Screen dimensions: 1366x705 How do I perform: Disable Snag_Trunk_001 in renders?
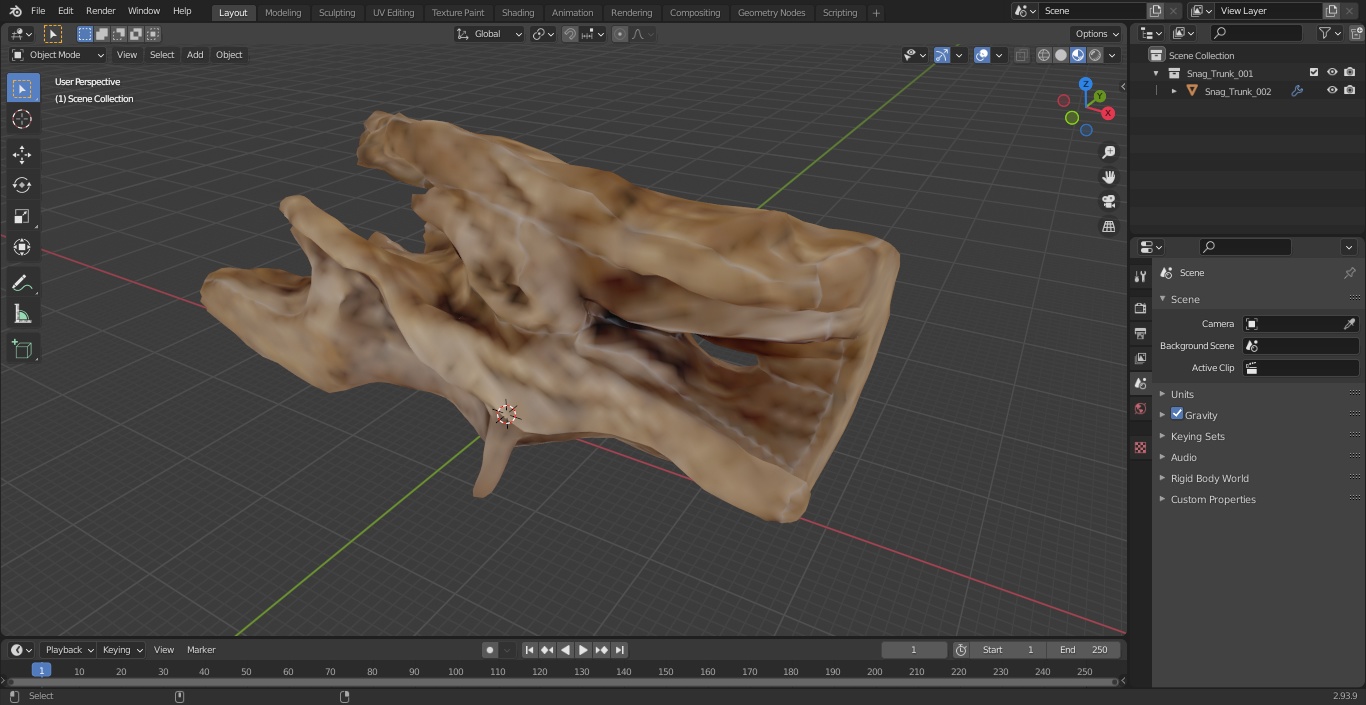point(1350,72)
